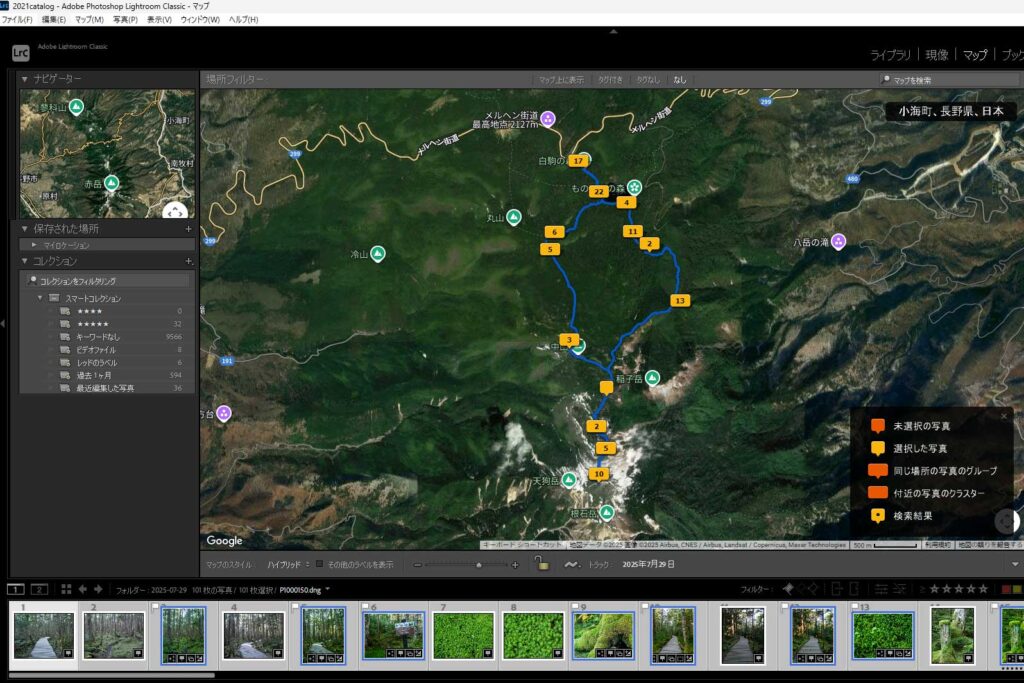Select the secondary display button labeled 2
Viewport: 1024px width, 683px height.
pos(39,590)
